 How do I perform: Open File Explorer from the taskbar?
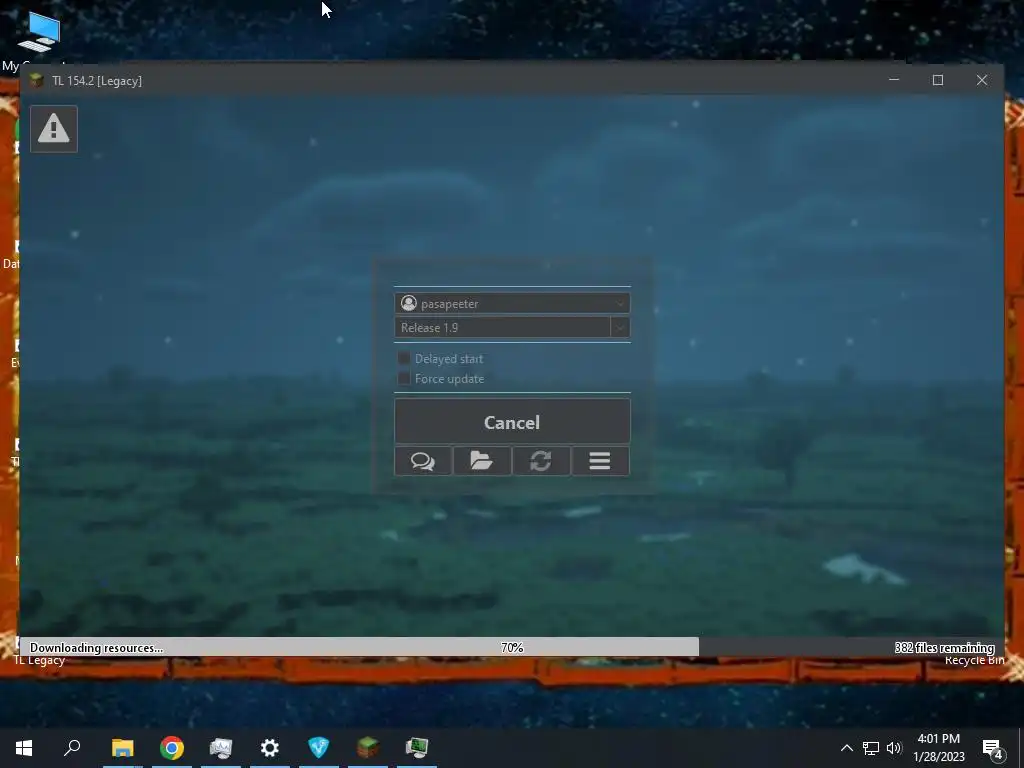(x=123, y=748)
